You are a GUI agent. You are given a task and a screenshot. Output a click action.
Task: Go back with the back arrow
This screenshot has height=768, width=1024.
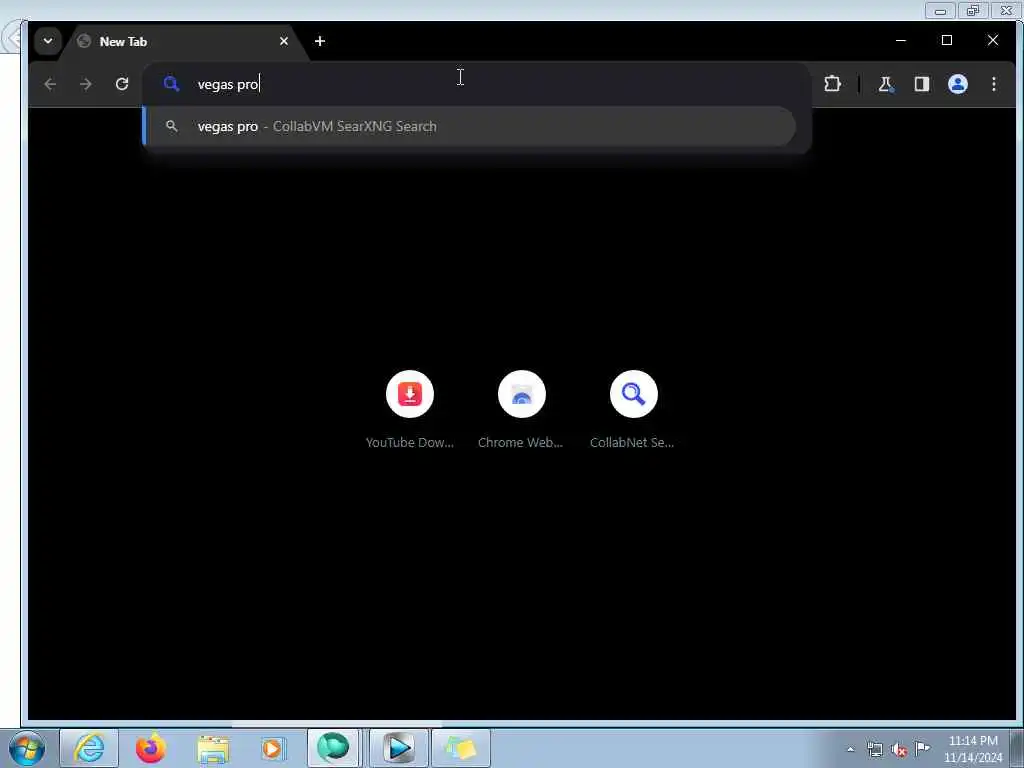pos(50,84)
